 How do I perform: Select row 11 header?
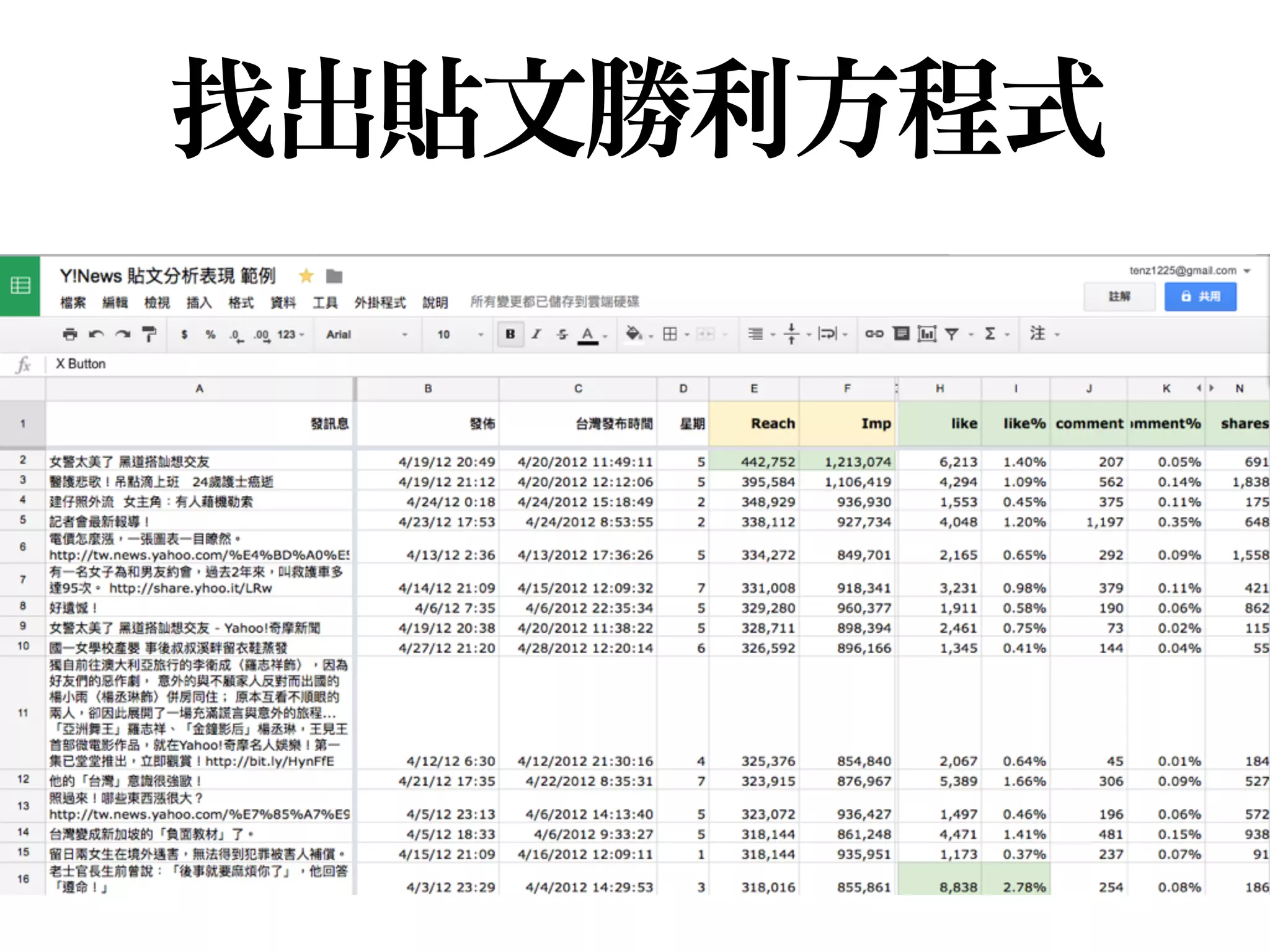(x=23, y=713)
